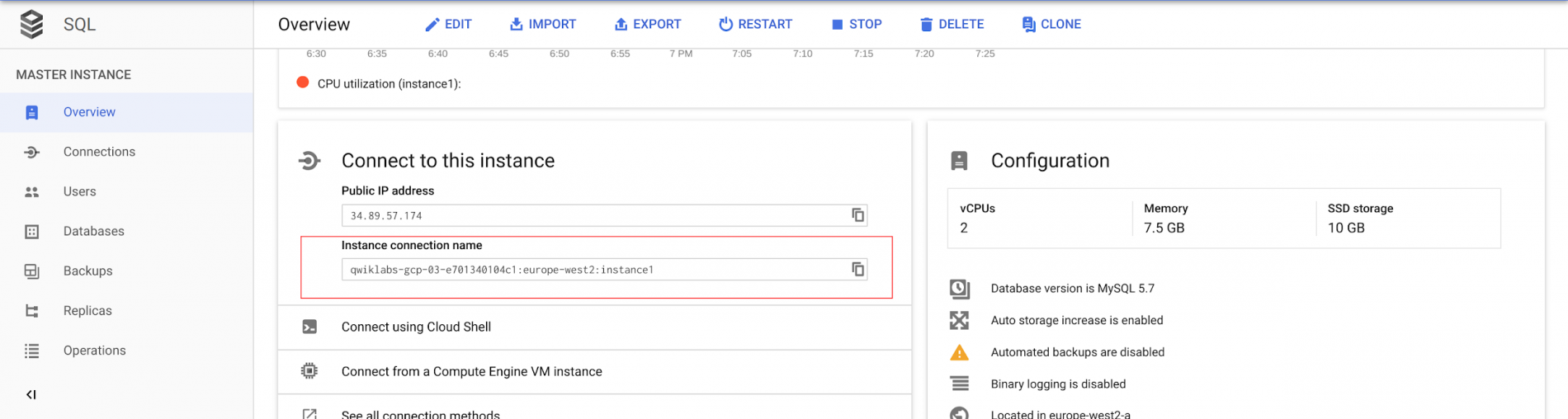Click the SQL product title

pyautogui.click(x=79, y=25)
